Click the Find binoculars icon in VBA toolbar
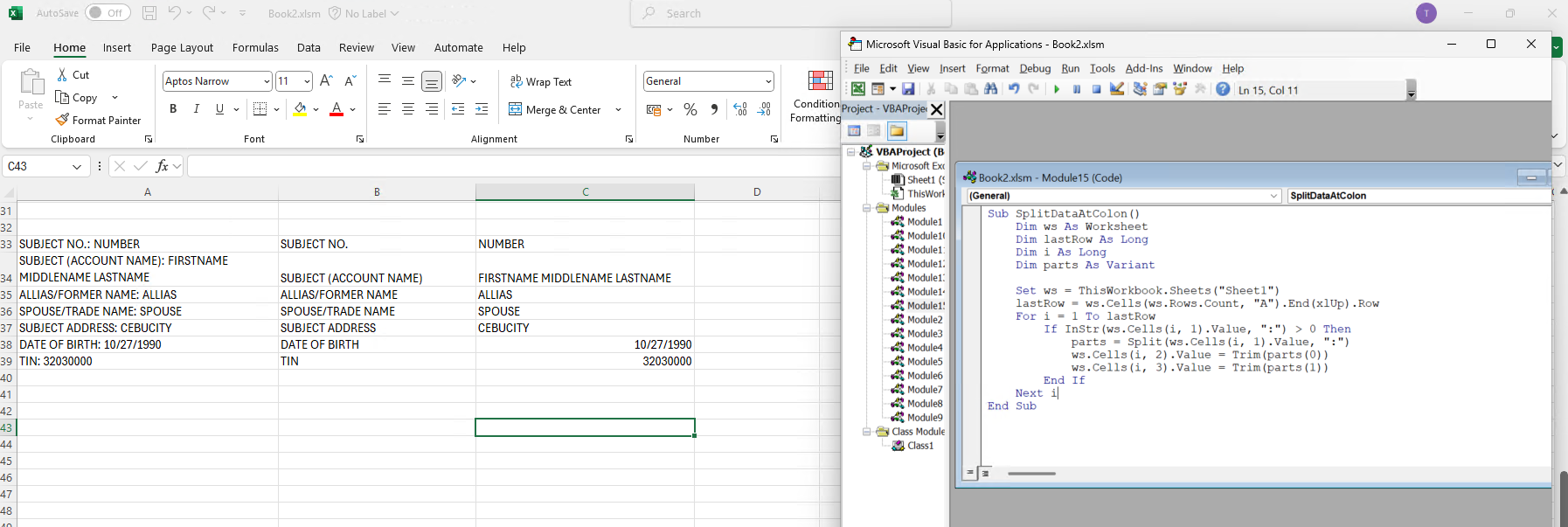The image size is (1568, 527). click(990, 89)
